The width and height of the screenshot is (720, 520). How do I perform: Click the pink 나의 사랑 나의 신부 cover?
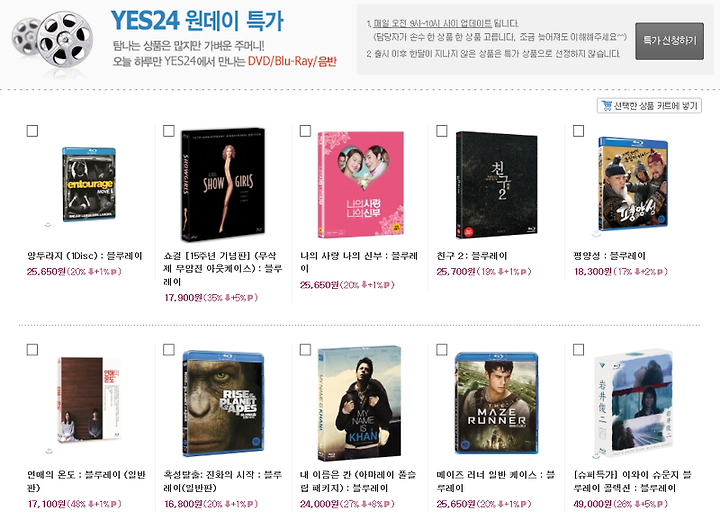360,184
